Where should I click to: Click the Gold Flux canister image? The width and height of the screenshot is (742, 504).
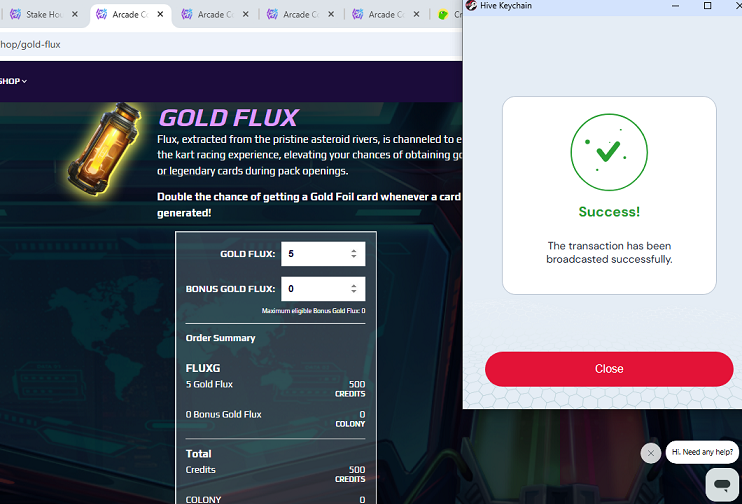pos(105,150)
